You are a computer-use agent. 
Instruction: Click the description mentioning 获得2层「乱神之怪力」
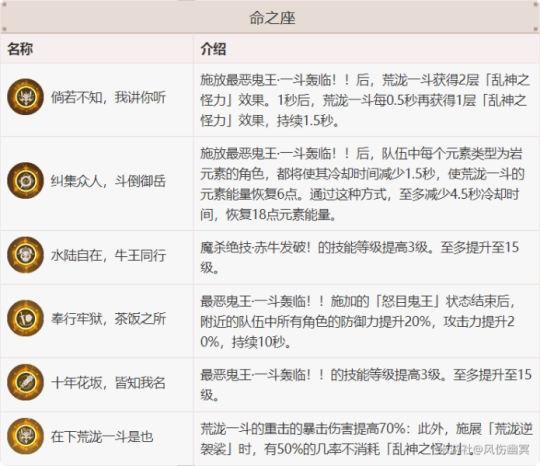point(365,100)
